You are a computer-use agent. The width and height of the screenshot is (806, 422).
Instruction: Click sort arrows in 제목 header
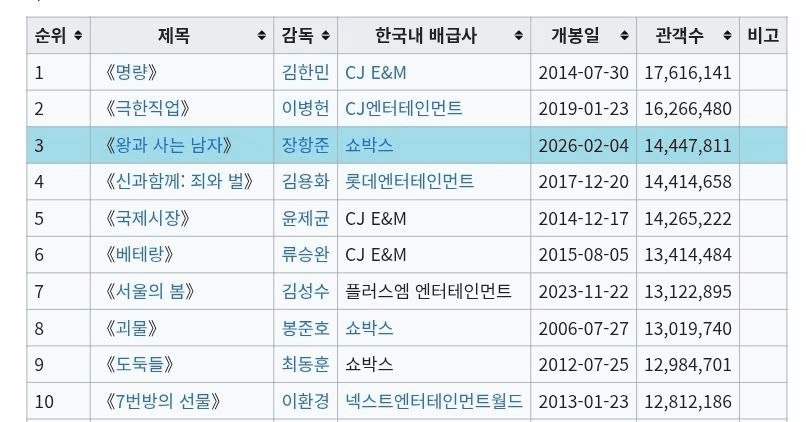[x=262, y=37]
